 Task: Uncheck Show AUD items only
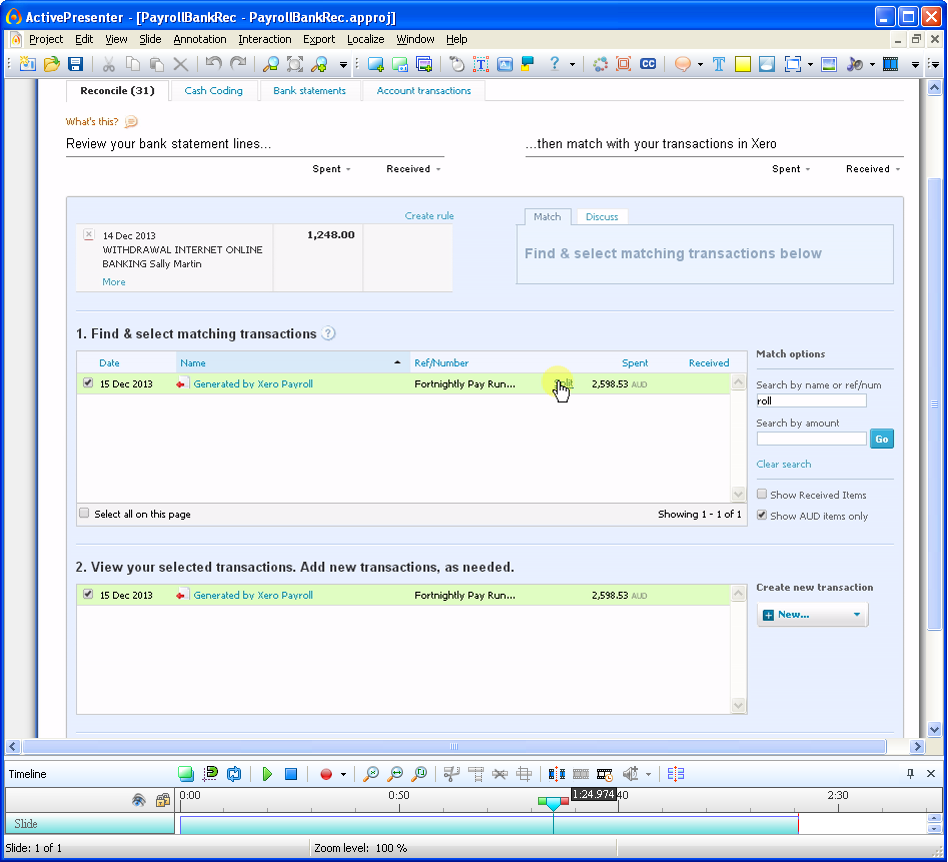(x=762, y=516)
